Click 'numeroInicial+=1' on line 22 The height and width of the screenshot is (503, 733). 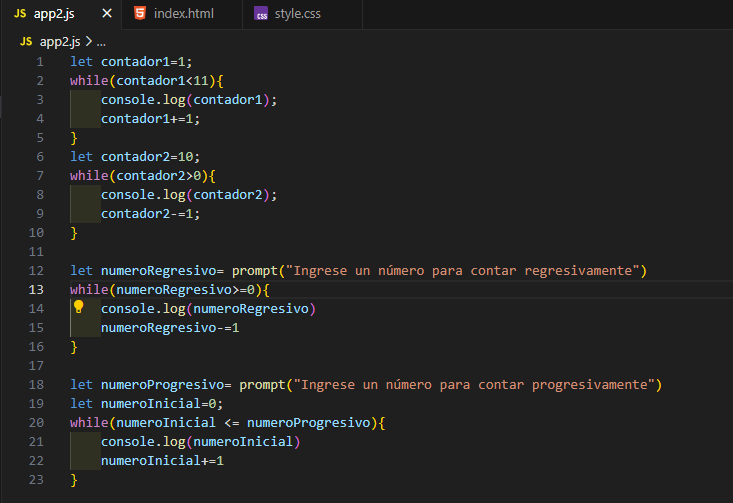coord(162,460)
